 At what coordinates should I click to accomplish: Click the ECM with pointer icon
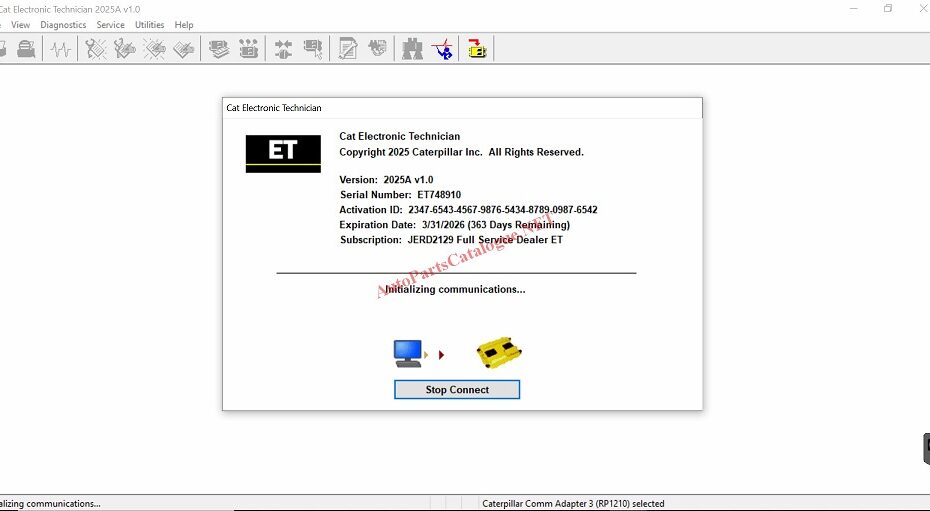click(x=313, y=49)
